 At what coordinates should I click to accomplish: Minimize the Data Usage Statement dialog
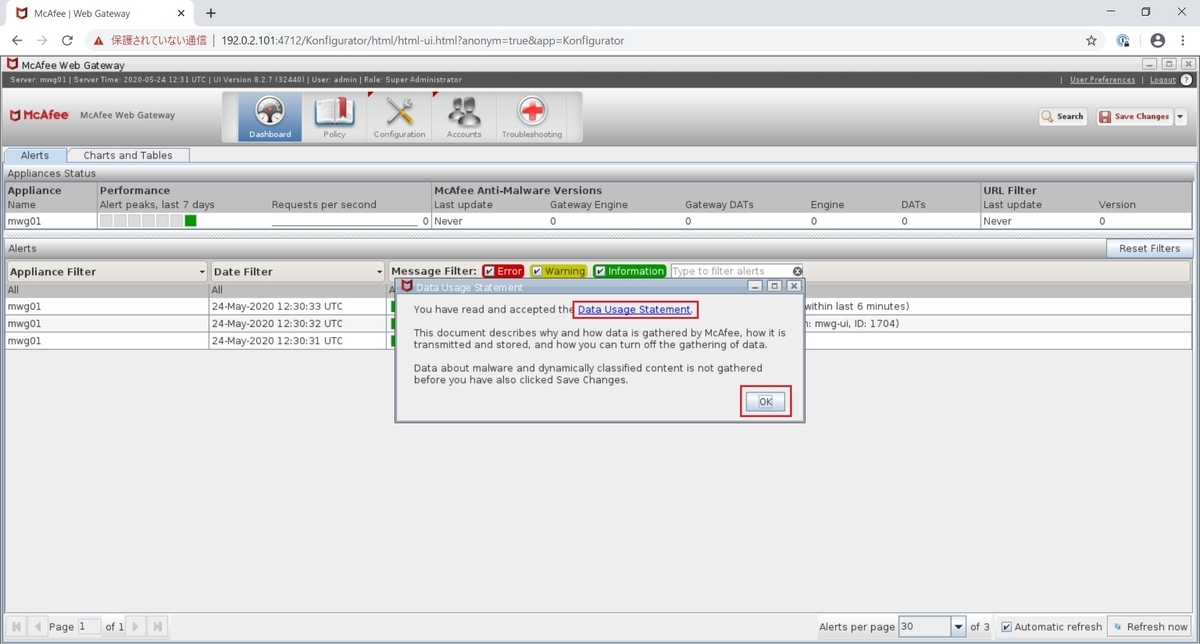(757, 287)
